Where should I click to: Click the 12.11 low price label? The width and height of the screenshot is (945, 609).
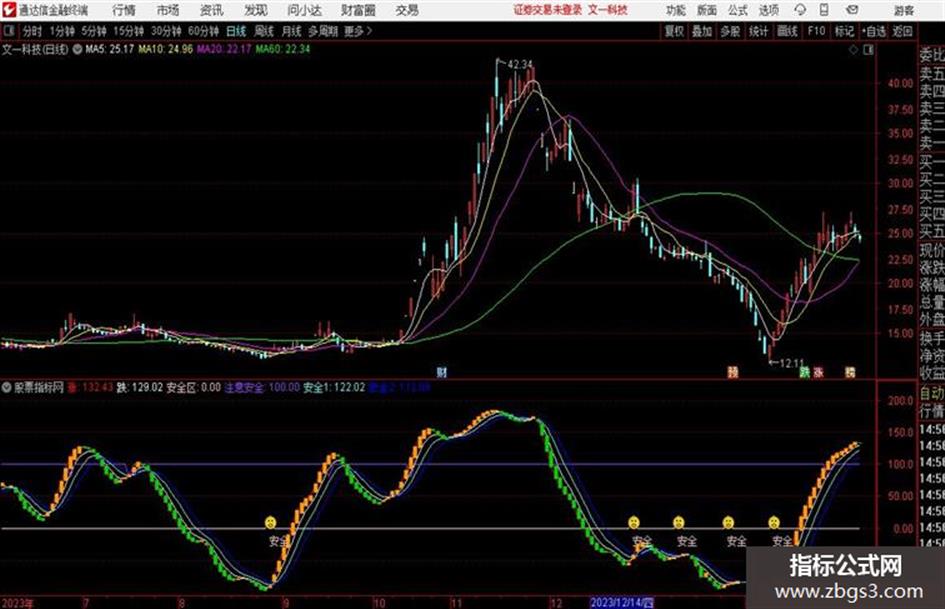coord(792,363)
